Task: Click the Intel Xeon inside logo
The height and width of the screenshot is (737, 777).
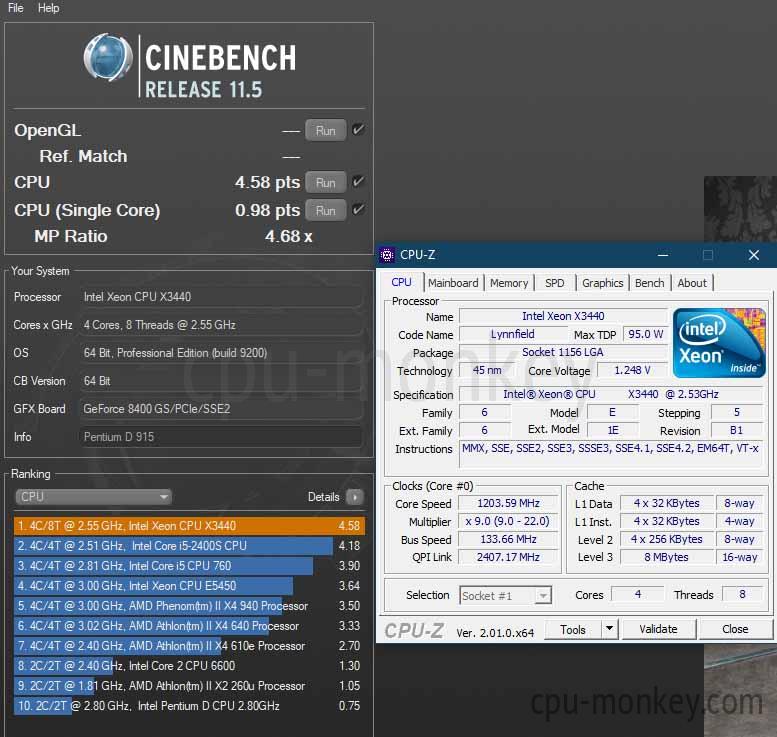Action: coord(719,342)
